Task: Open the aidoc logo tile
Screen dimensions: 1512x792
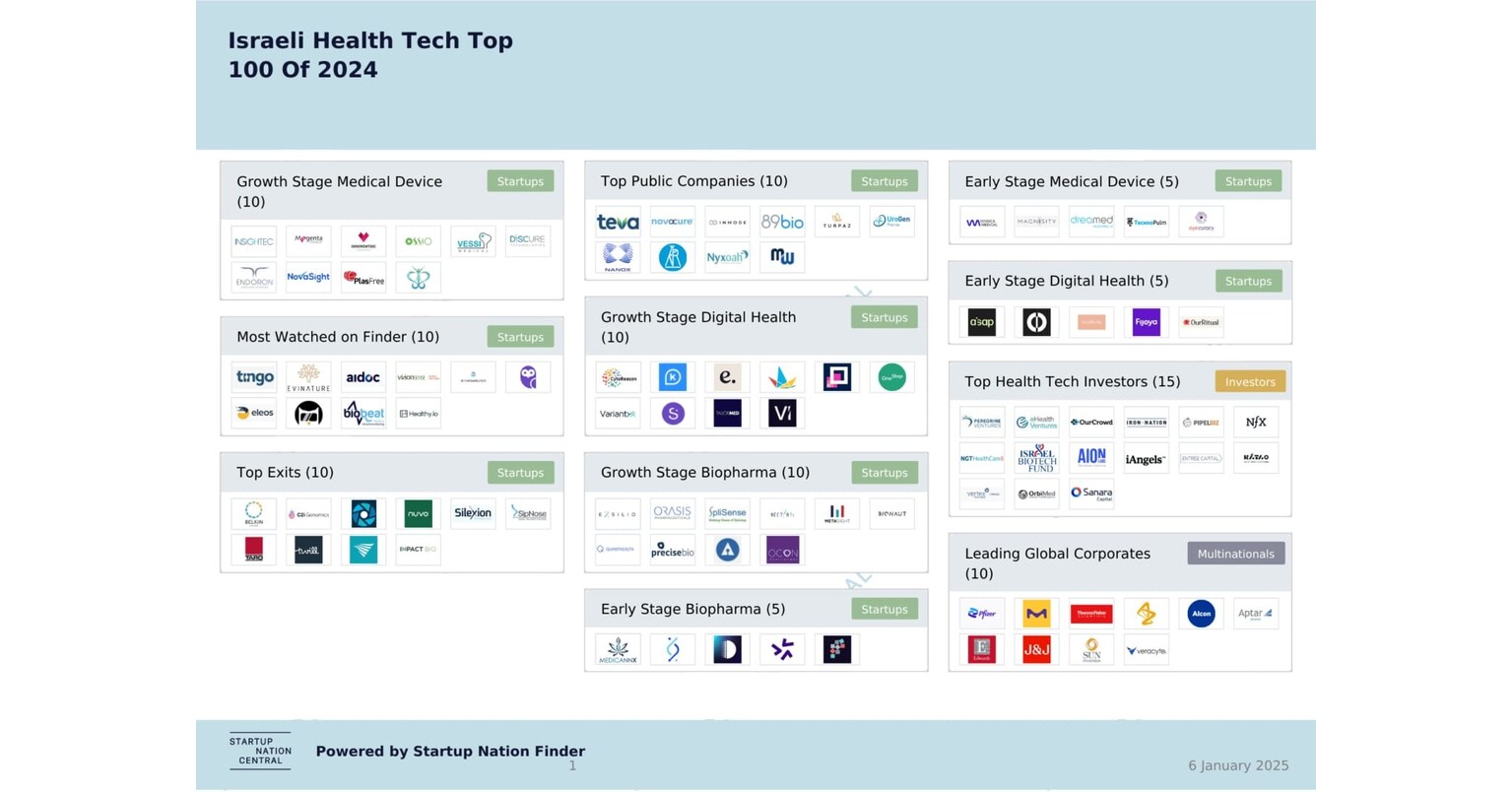Action: click(363, 377)
